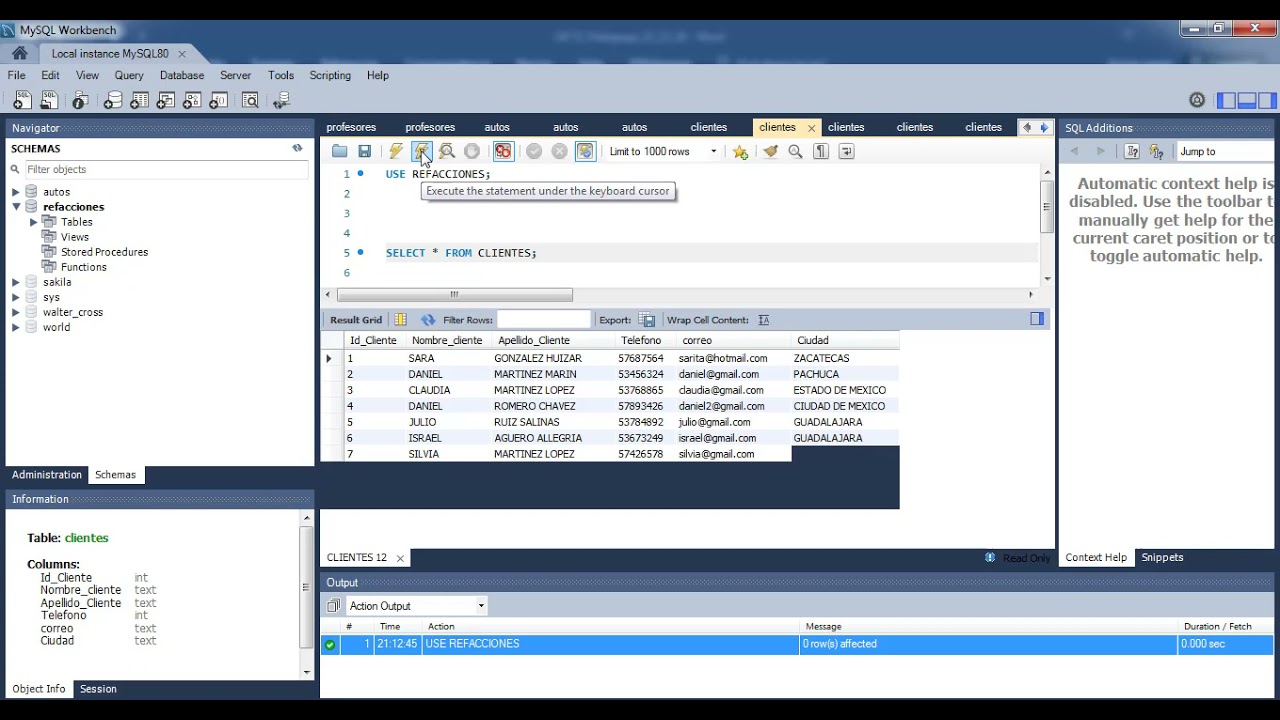
Task: Switch to the Session tab
Action: 98,689
